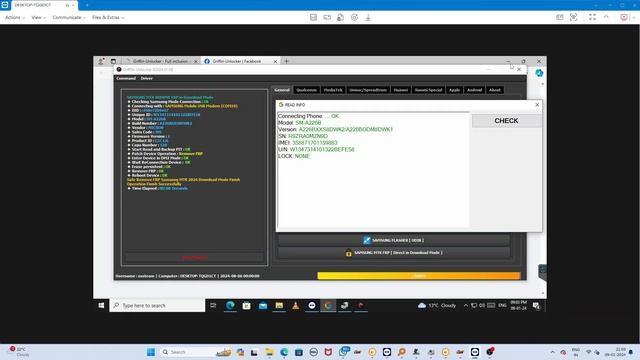This screenshot has width=640, height=360.
Task: Select the Unisoc/Spreadtrum tab
Action: tap(368, 90)
